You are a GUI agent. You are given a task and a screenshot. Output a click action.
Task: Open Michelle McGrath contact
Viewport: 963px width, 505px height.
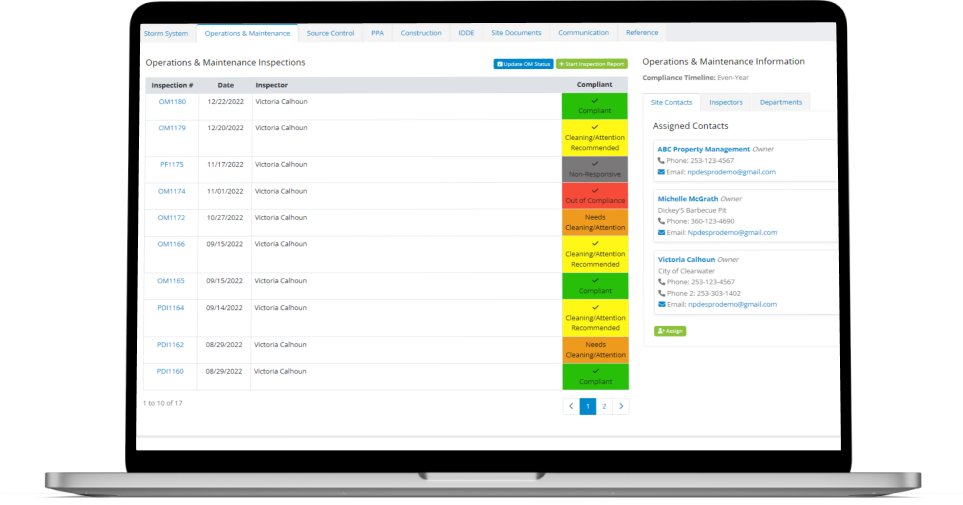[x=688, y=199]
